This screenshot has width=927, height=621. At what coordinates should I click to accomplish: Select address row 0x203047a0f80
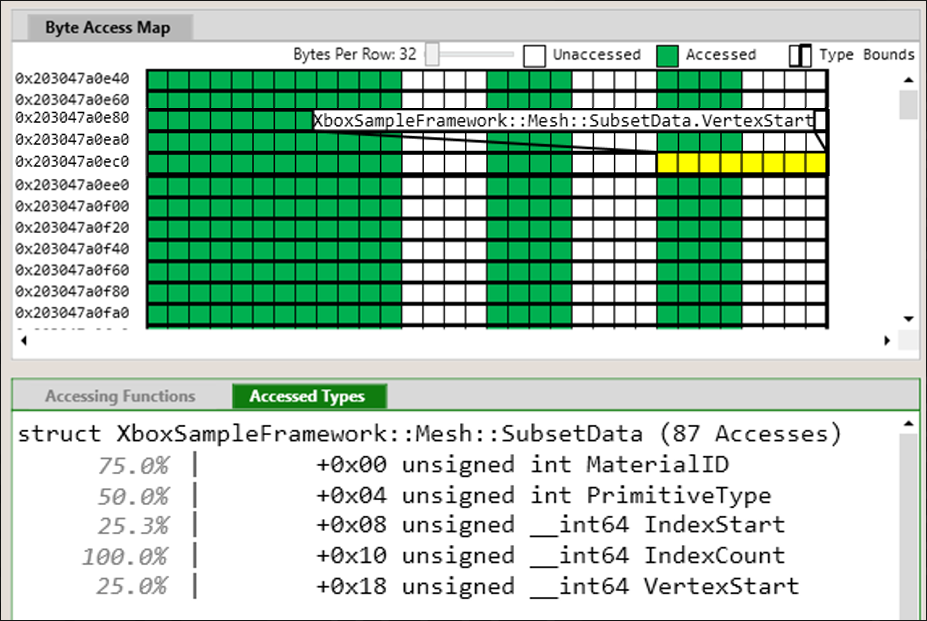[72, 292]
